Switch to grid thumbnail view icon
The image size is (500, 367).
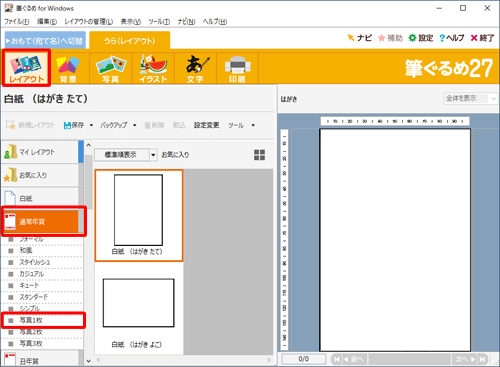(x=259, y=155)
